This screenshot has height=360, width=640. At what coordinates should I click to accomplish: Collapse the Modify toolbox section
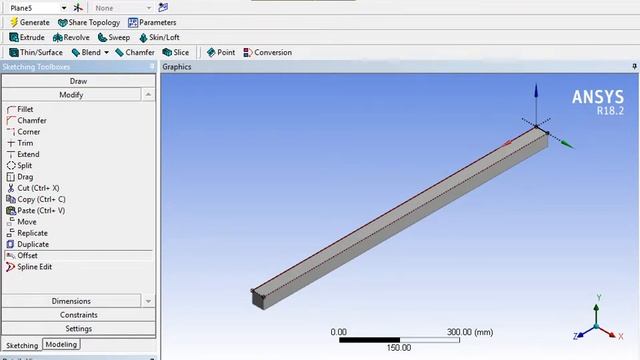pos(71,95)
